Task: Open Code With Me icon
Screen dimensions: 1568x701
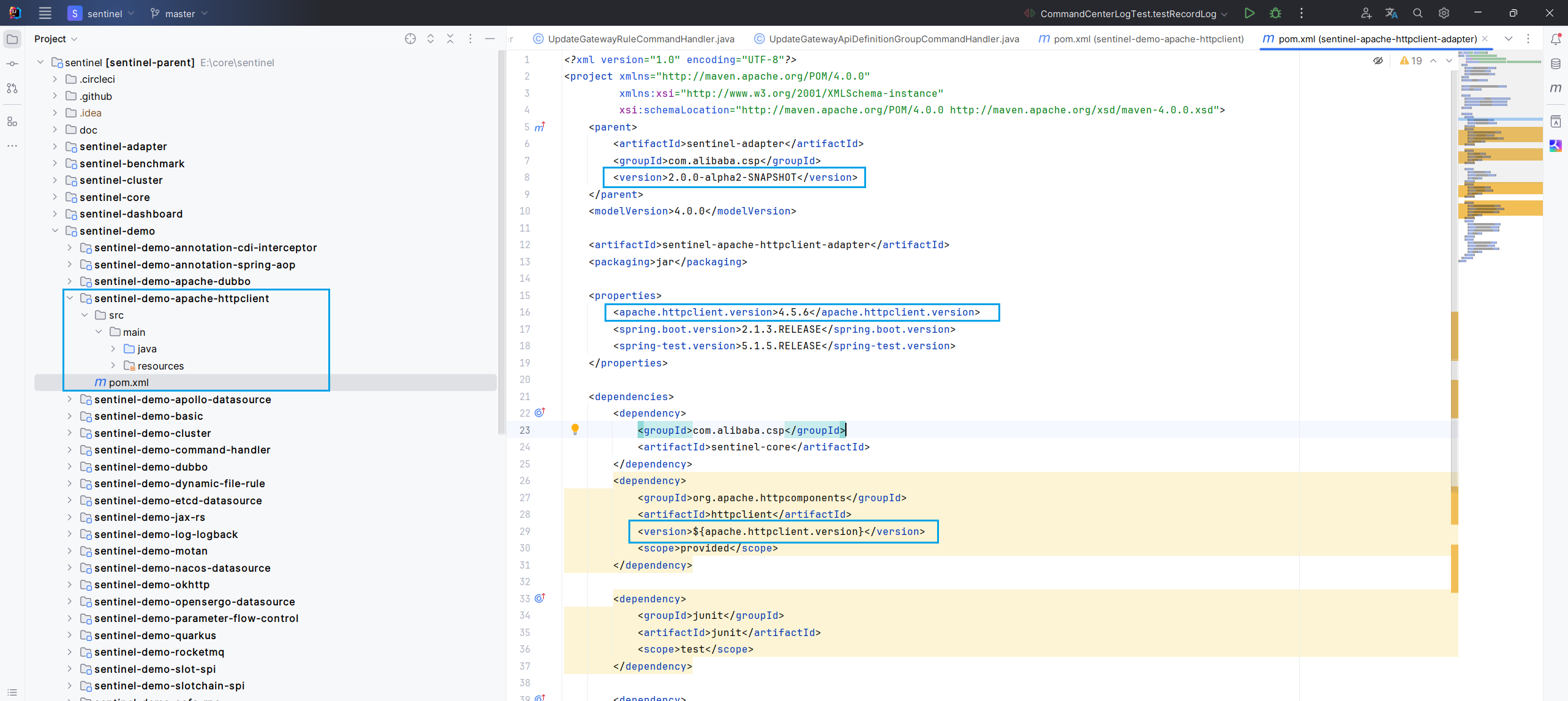Action: 1366,13
